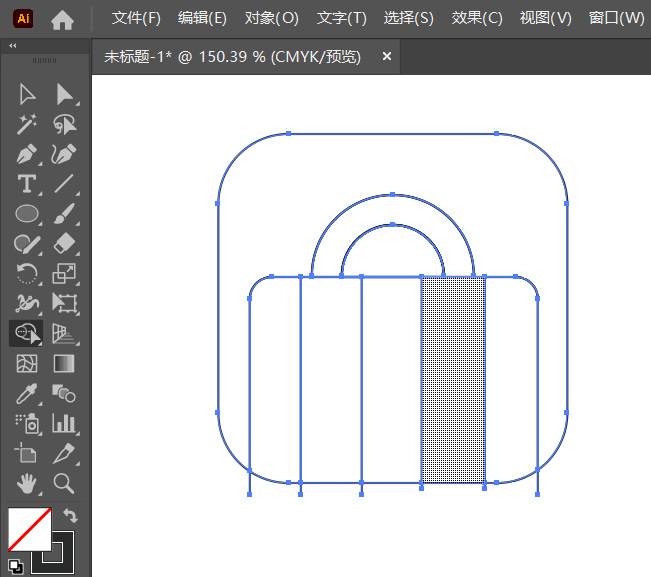Open the 对象(O) menu
The image size is (651, 577).
click(x=272, y=18)
